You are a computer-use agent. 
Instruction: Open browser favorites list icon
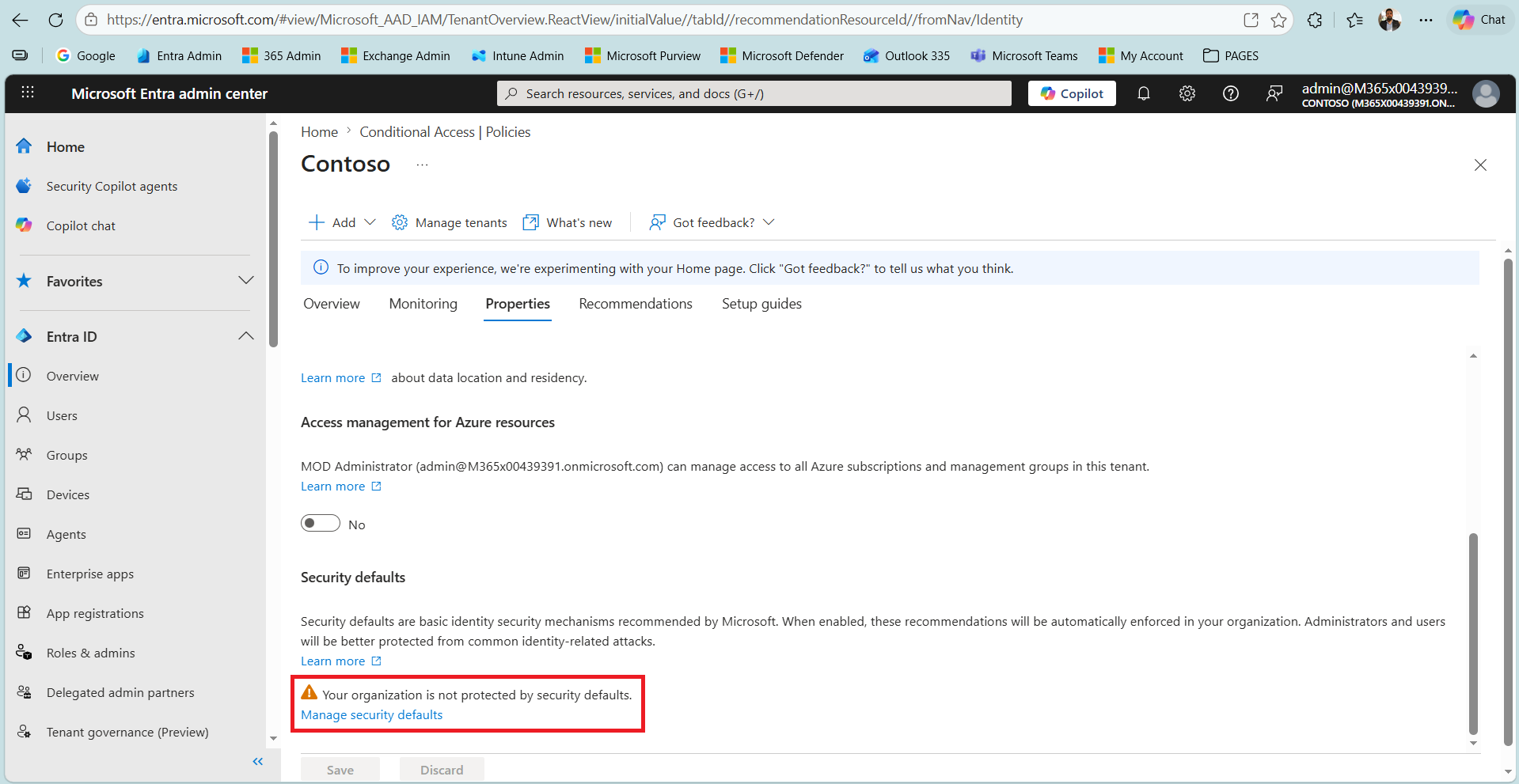(1354, 20)
